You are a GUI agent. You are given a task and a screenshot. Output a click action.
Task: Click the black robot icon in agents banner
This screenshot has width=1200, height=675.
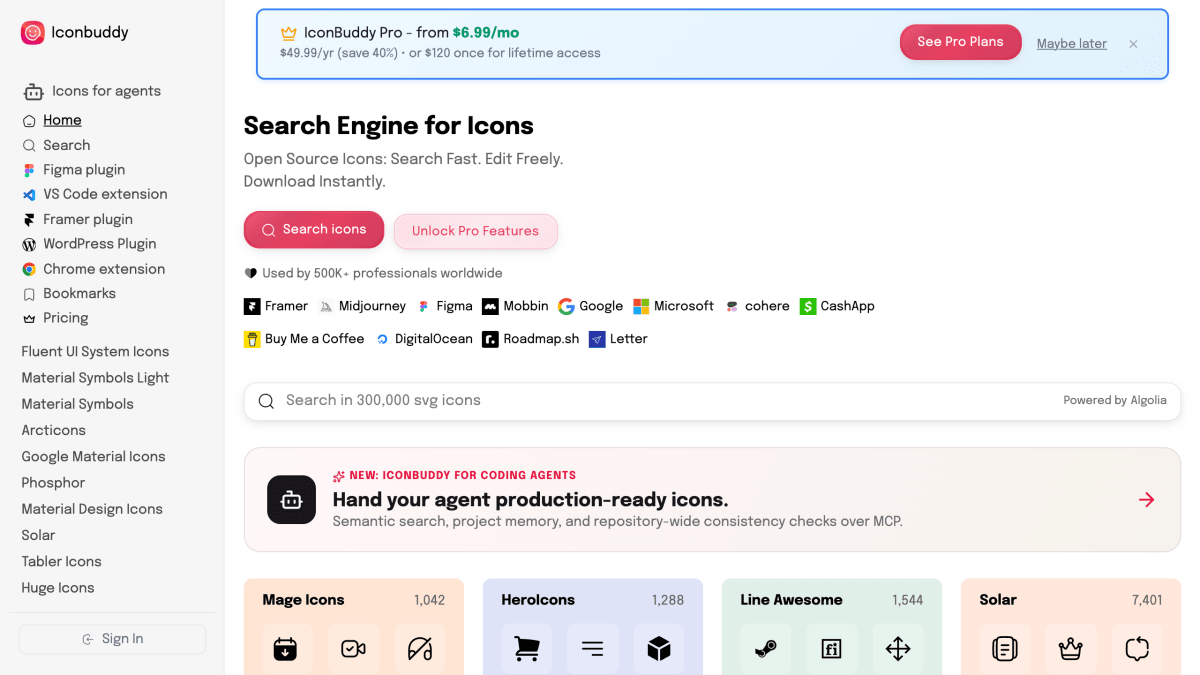tap(291, 499)
